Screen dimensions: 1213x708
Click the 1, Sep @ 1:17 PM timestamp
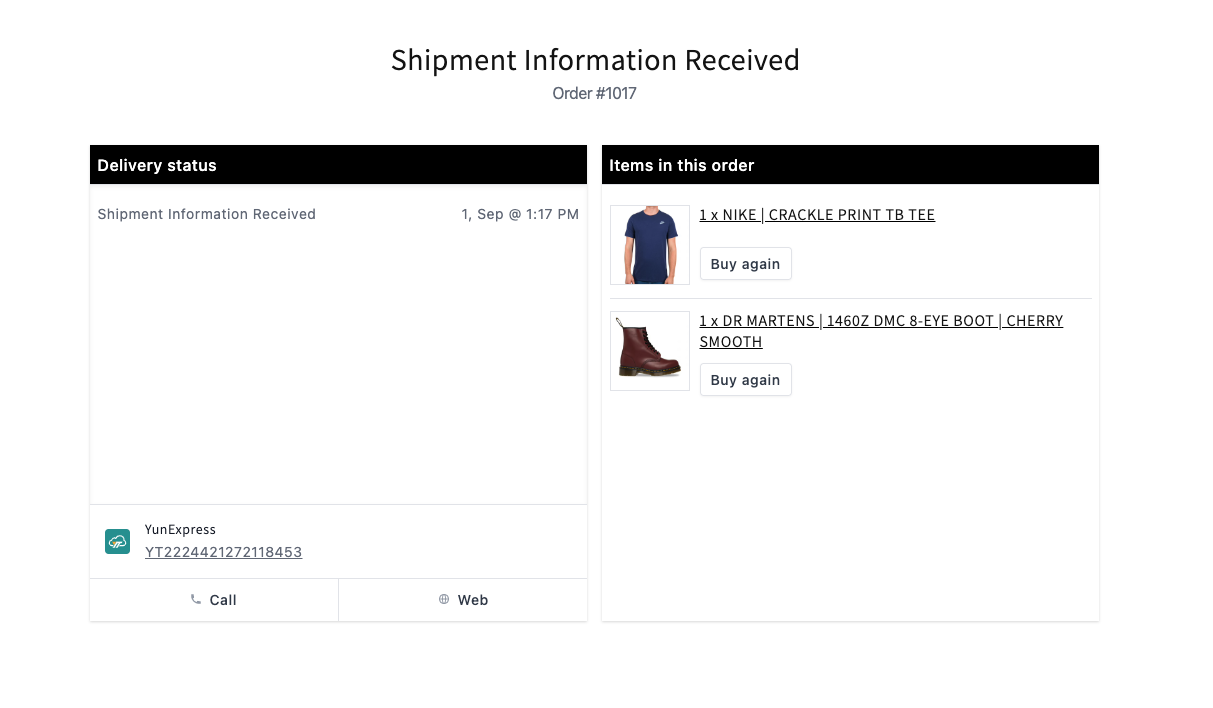(x=519, y=214)
